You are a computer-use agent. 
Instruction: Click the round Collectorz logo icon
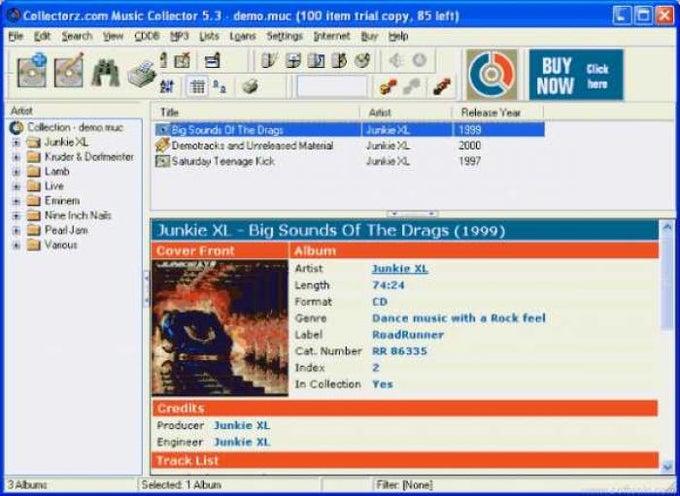pyautogui.click(x=492, y=74)
